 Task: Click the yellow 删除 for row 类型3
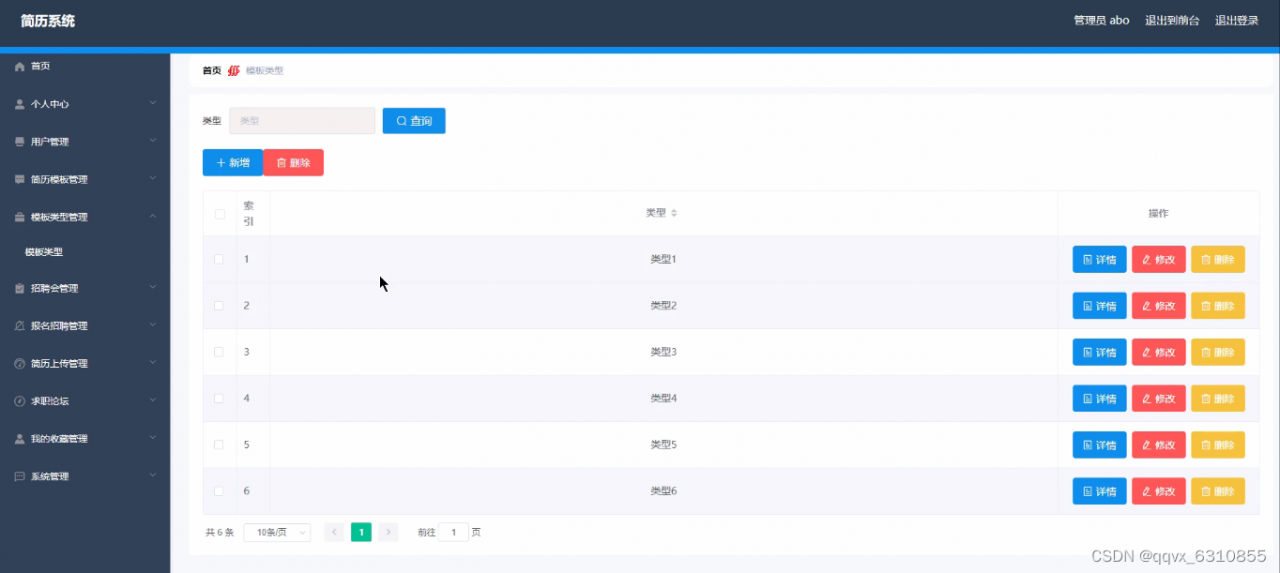pos(1218,352)
